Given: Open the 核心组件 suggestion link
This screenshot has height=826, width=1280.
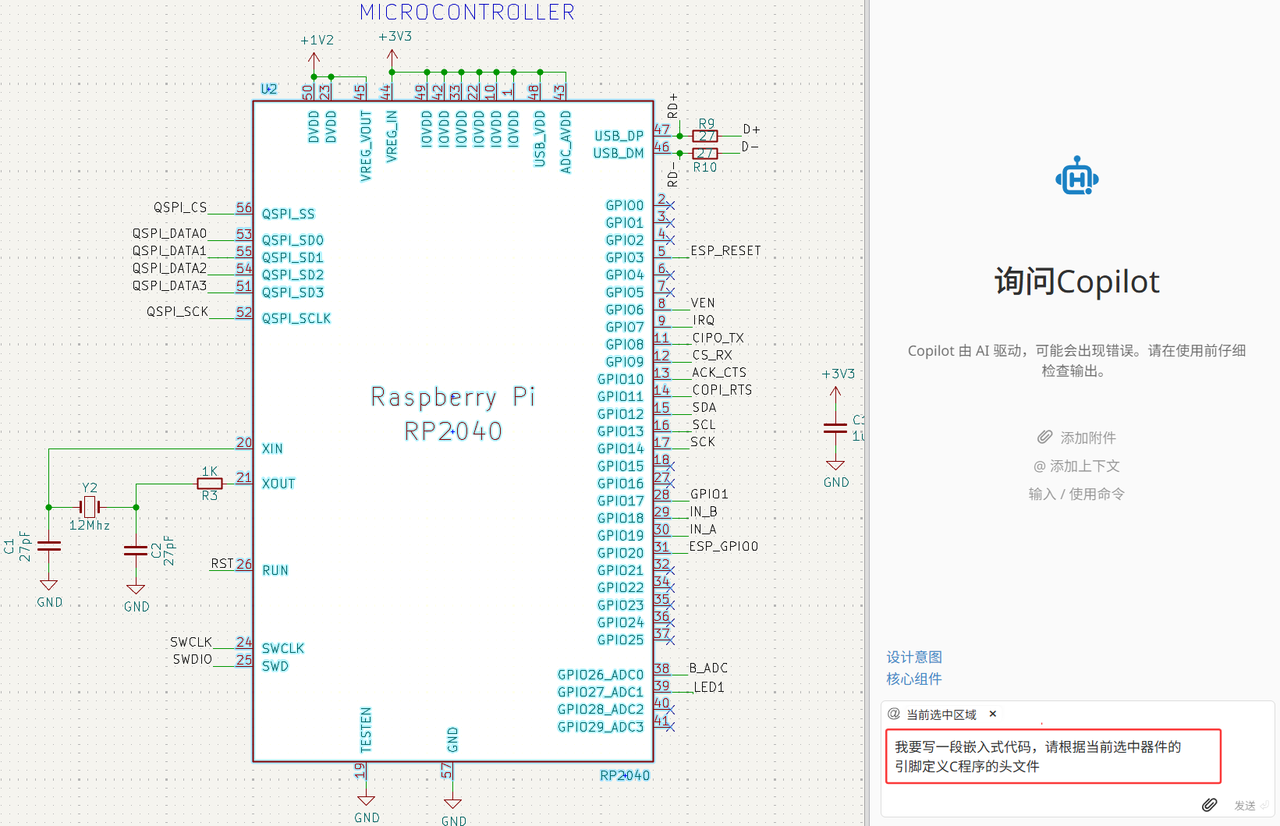Looking at the screenshot, I should point(914,679).
